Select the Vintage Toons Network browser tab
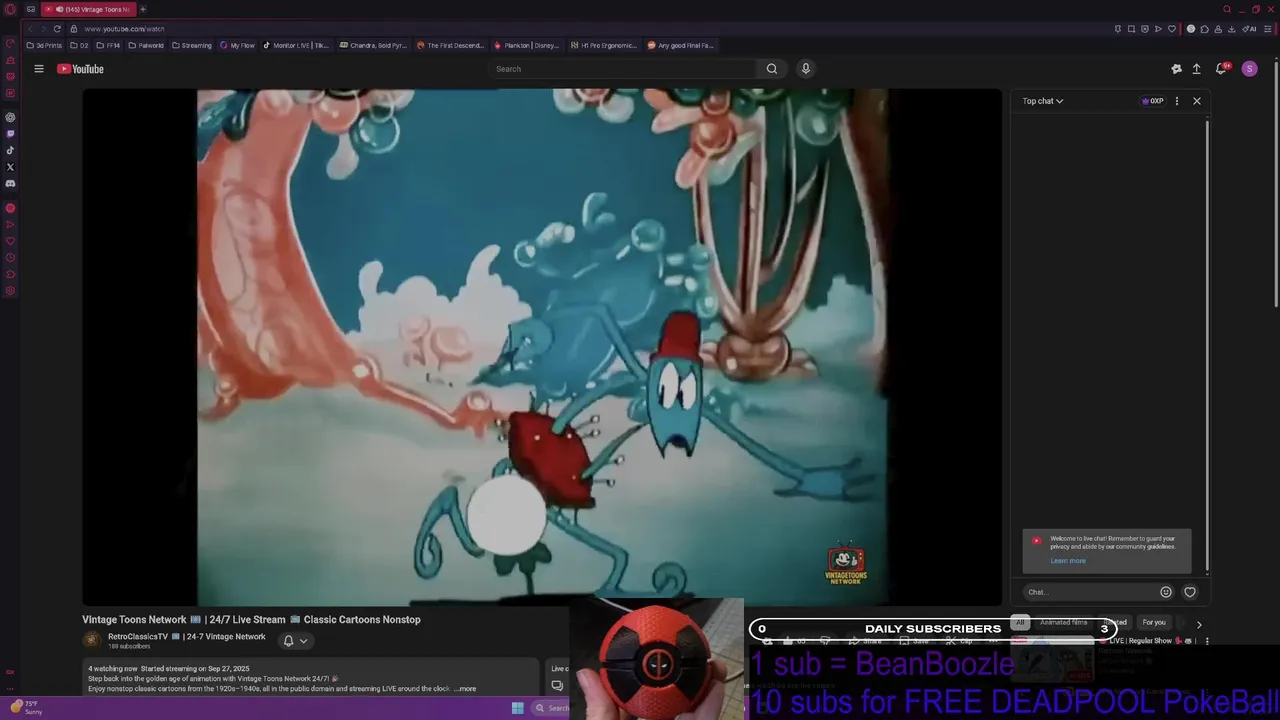The image size is (1280, 720). tap(88, 9)
